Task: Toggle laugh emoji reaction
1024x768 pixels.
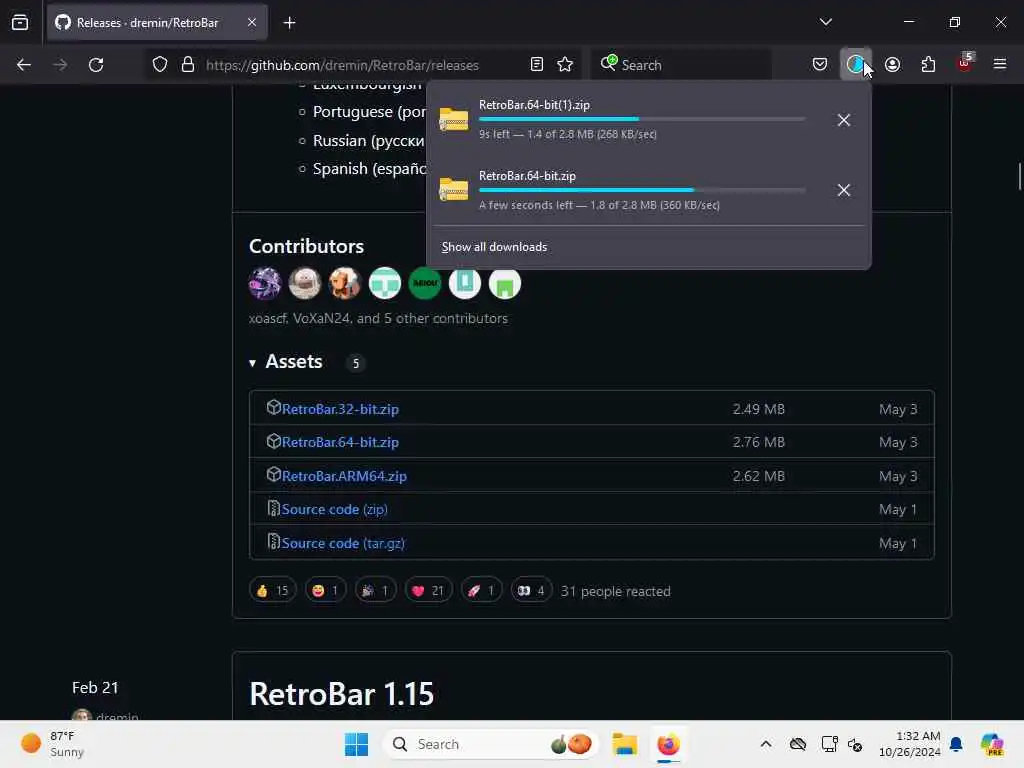Action: [325, 590]
